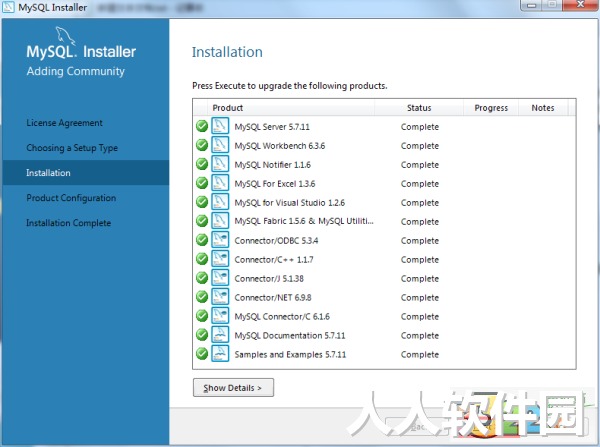The width and height of the screenshot is (600, 447).
Task: Click the MySQL For Excel 1.3.6 product icon
Action: [220, 183]
